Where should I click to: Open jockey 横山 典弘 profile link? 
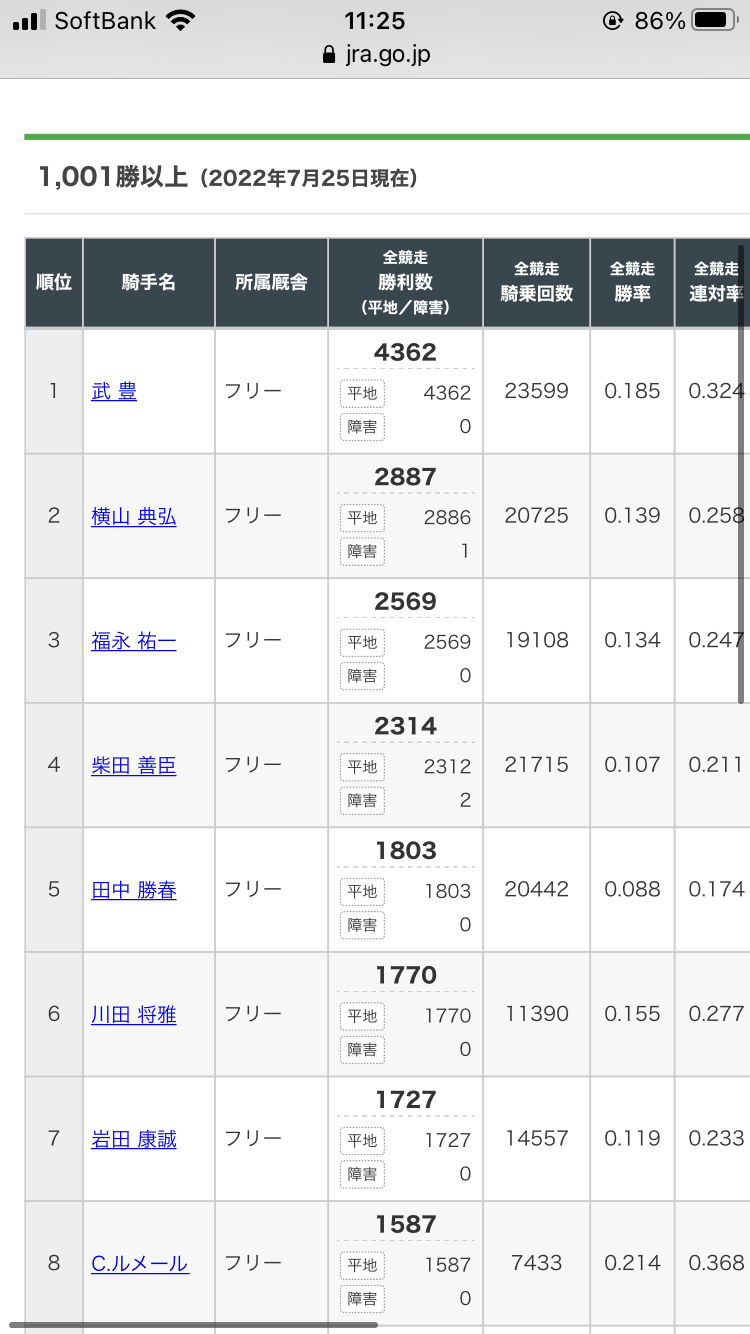pos(134,516)
